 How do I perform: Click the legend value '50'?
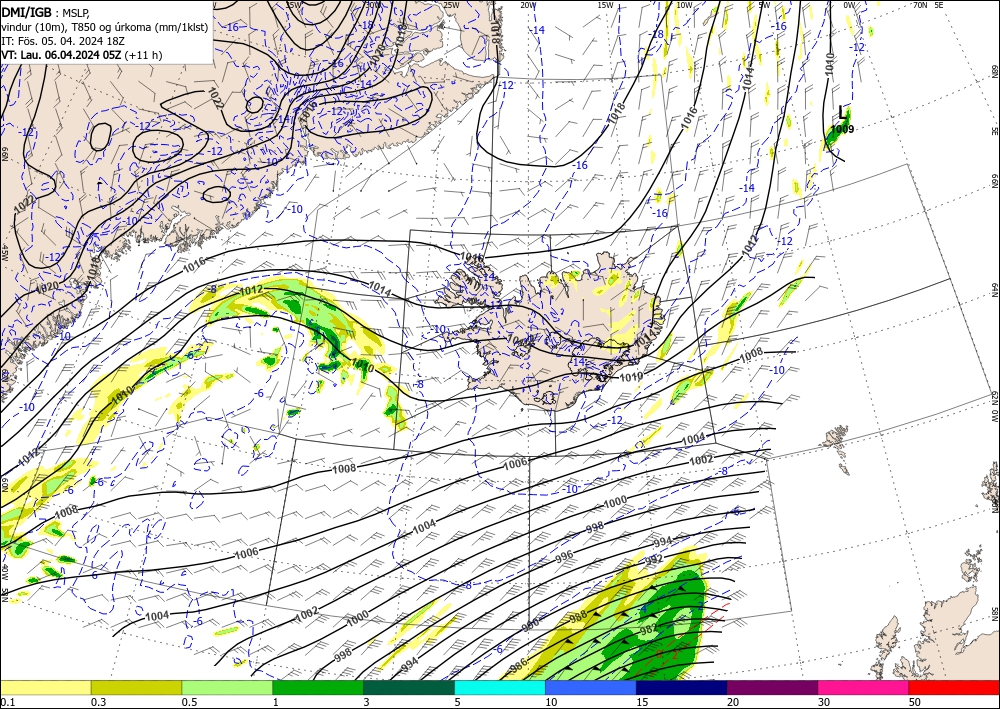(x=914, y=702)
